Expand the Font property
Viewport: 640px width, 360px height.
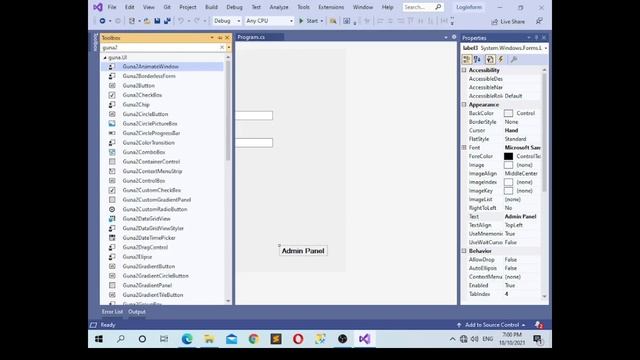pyautogui.click(x=464, y=147)
